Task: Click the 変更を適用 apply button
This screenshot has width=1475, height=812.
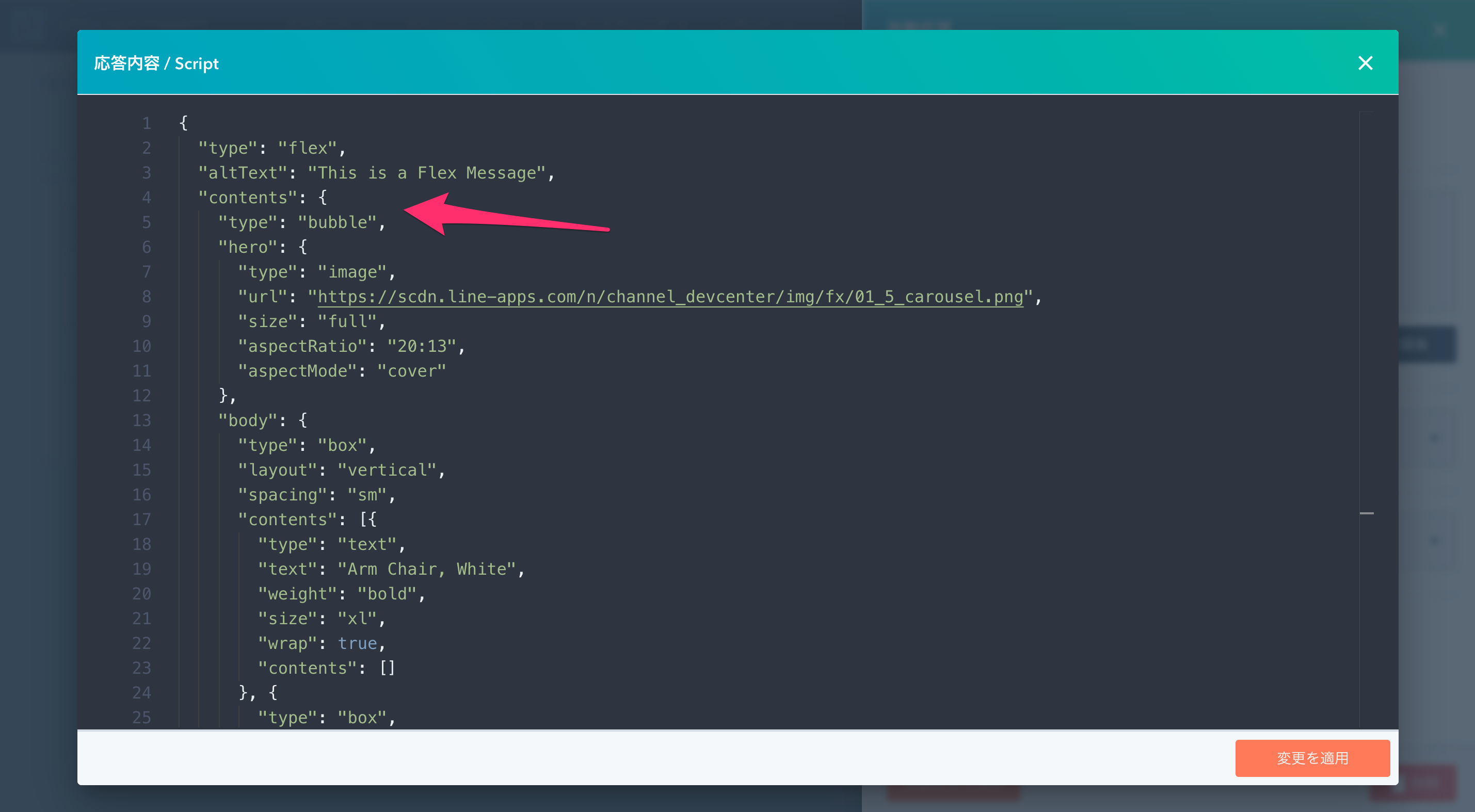Action: [x=1312, y=758]
